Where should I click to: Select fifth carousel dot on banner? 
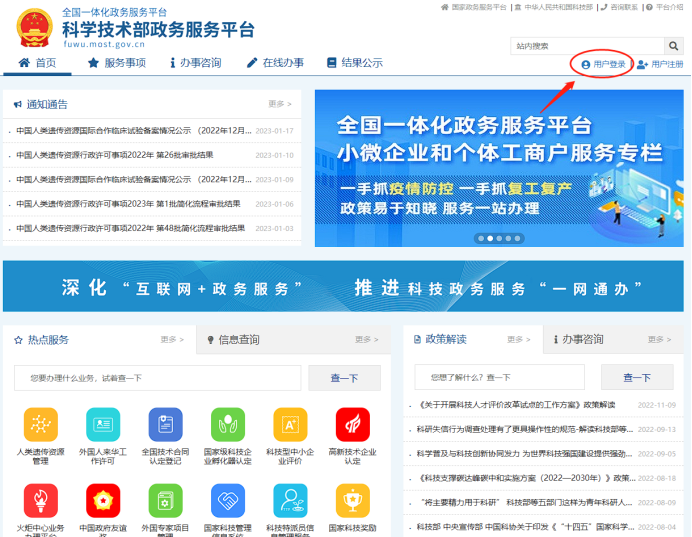517,238
